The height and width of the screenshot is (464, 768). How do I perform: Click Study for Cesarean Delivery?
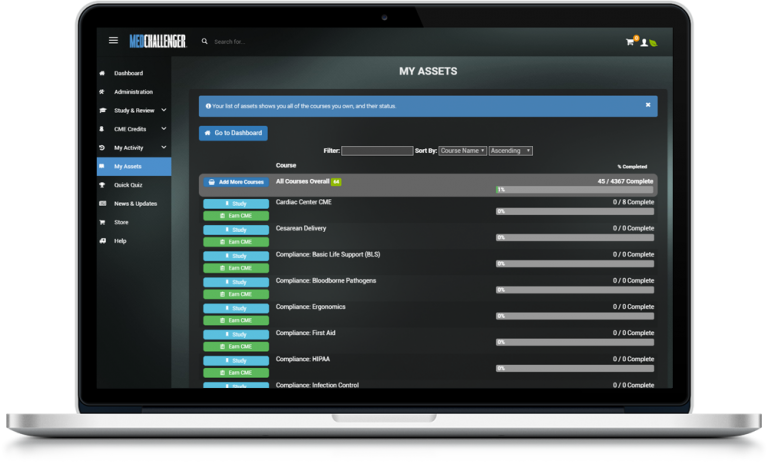(236, 230)
